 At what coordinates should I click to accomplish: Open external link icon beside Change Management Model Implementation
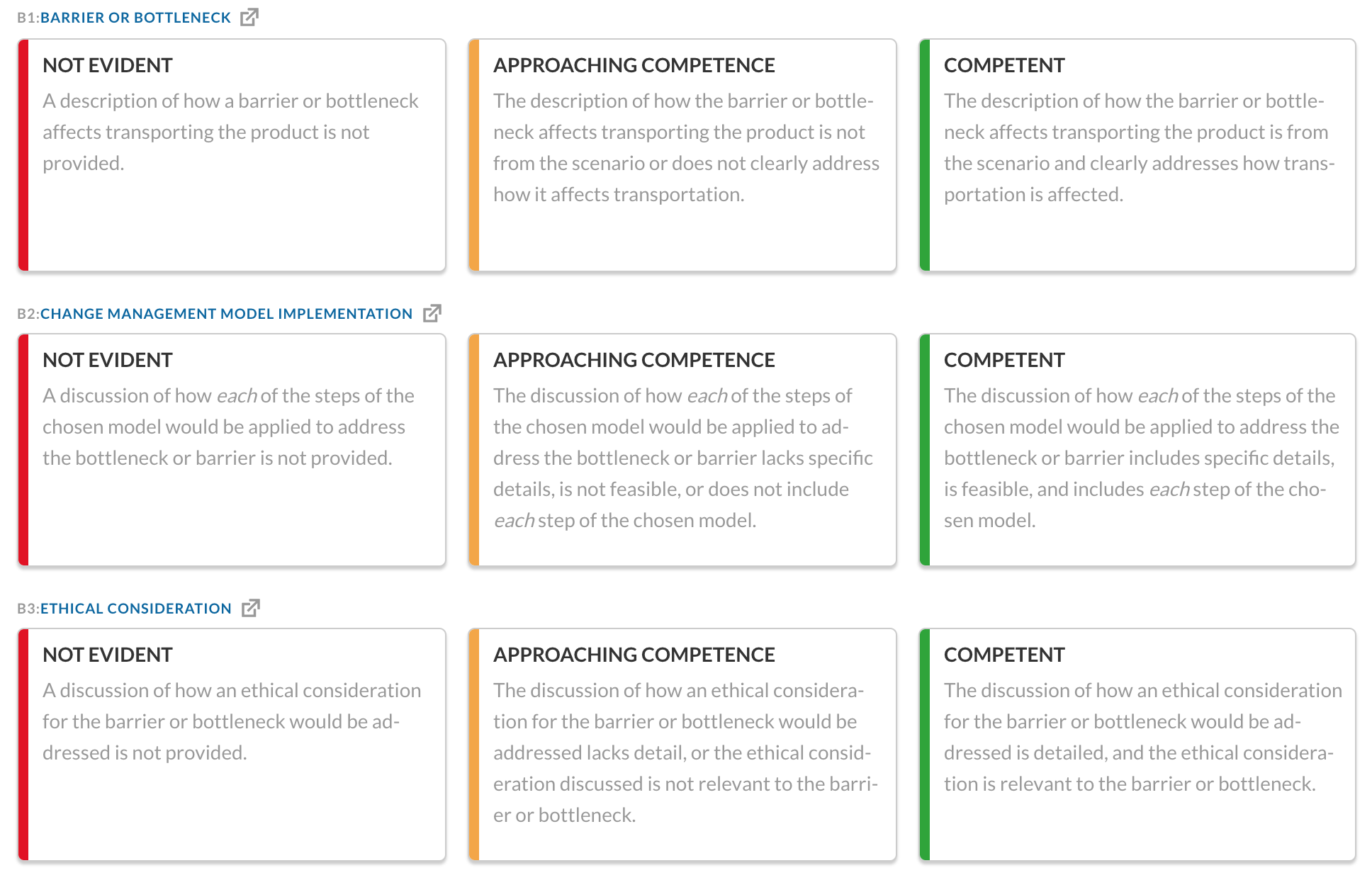[x=432, y=313]
